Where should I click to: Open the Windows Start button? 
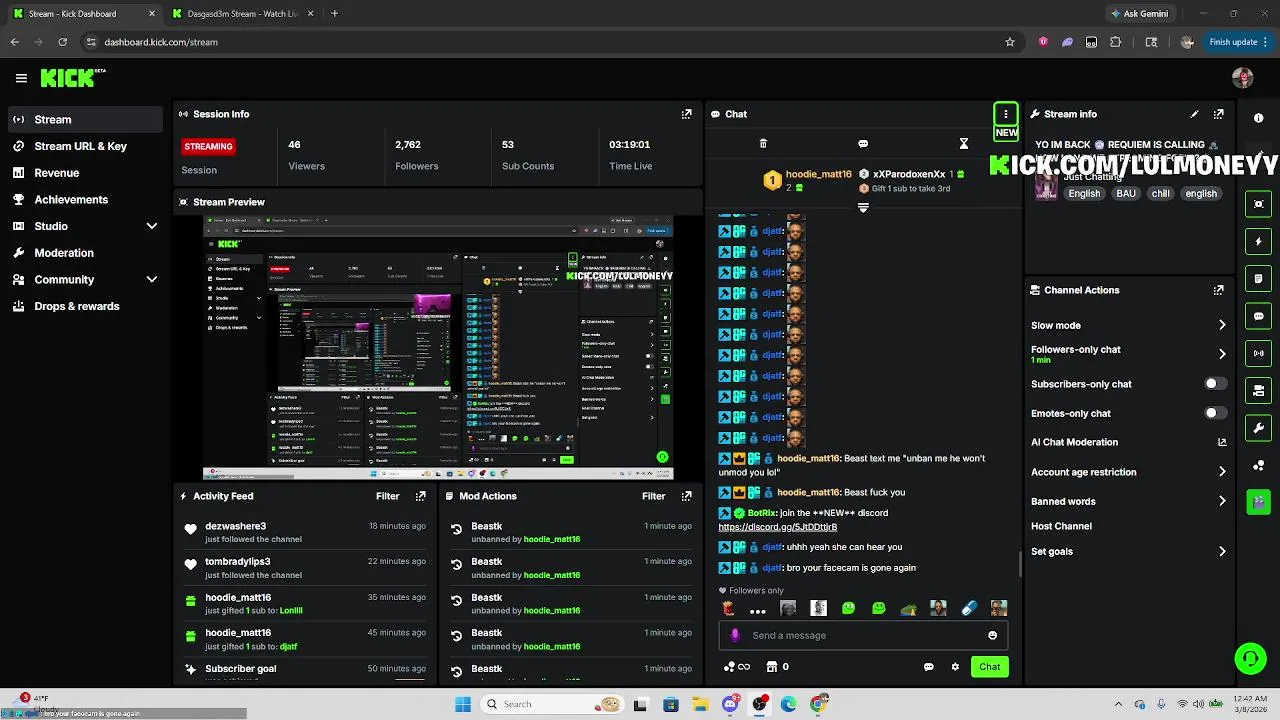[463, 704]
